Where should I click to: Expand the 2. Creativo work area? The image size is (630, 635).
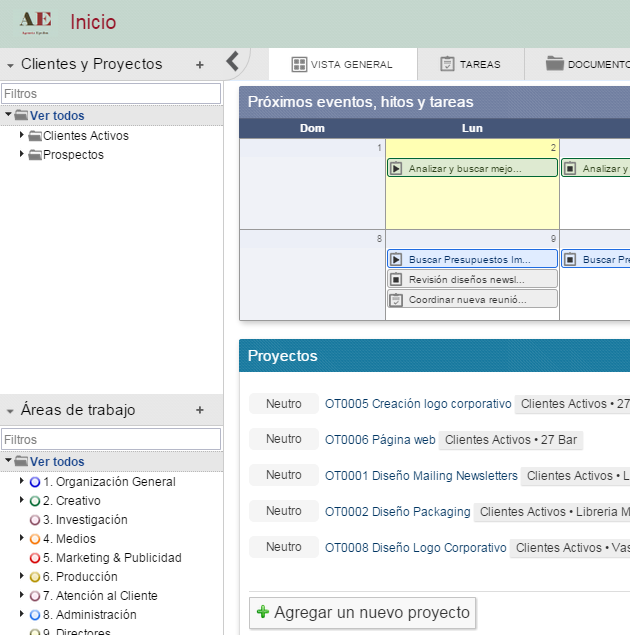click(x=22, y=500)
